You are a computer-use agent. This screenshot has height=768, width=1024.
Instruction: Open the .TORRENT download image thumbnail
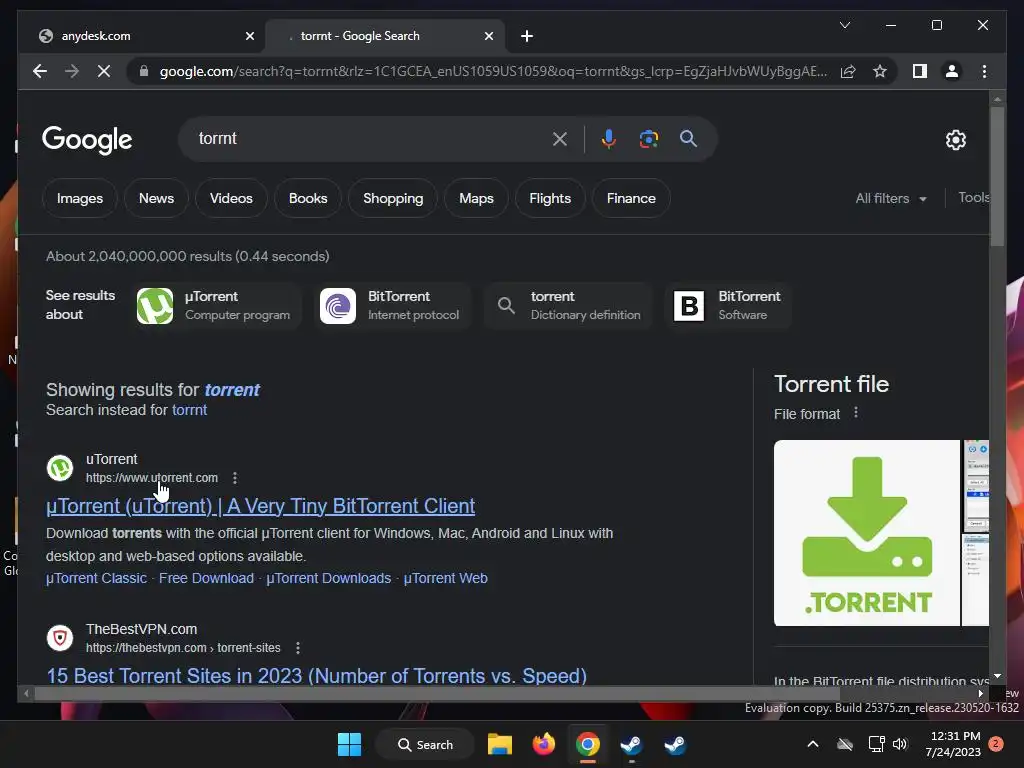tap(867, 533)
